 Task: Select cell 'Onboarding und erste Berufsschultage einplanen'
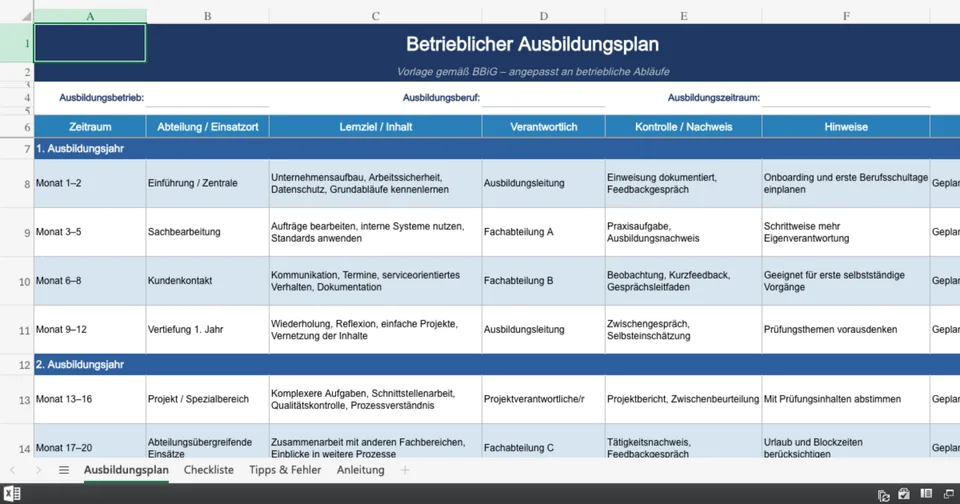pyautogui.click(x=846, y=183)
